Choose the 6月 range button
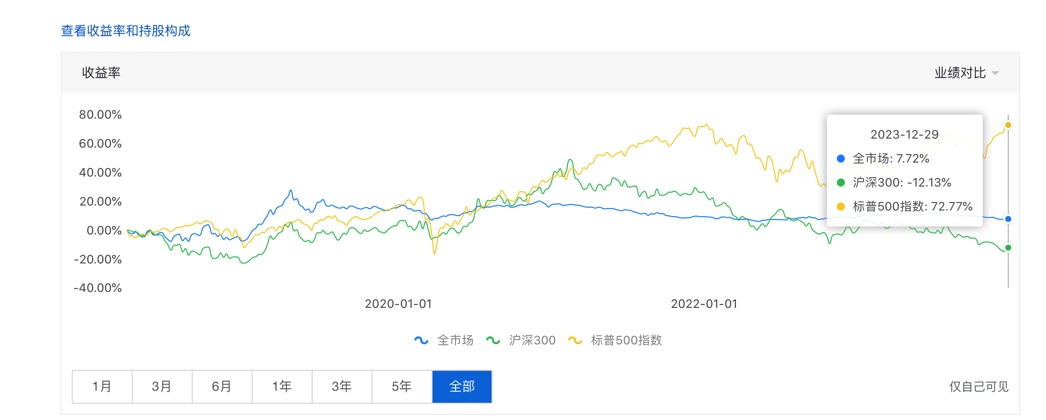1046x420 pixels. point(221,387)
